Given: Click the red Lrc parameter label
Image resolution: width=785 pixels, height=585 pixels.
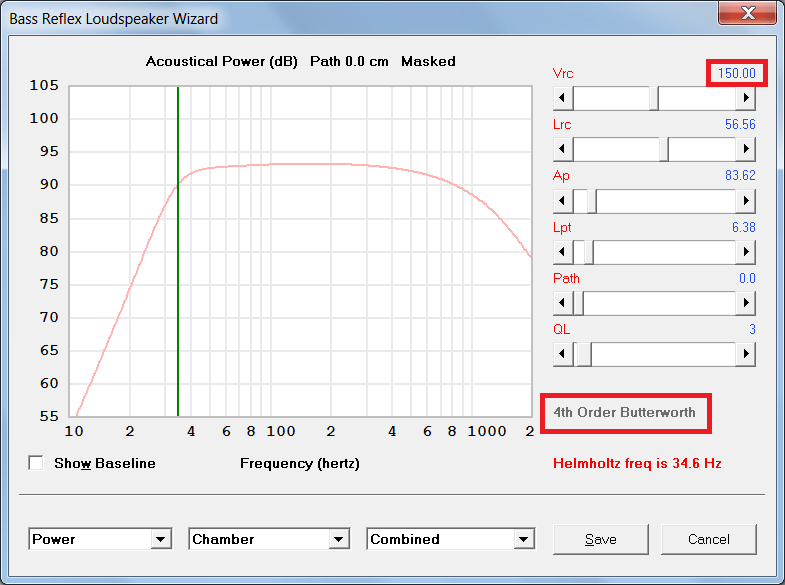Looking at the screenshot, I should point(562,125).
